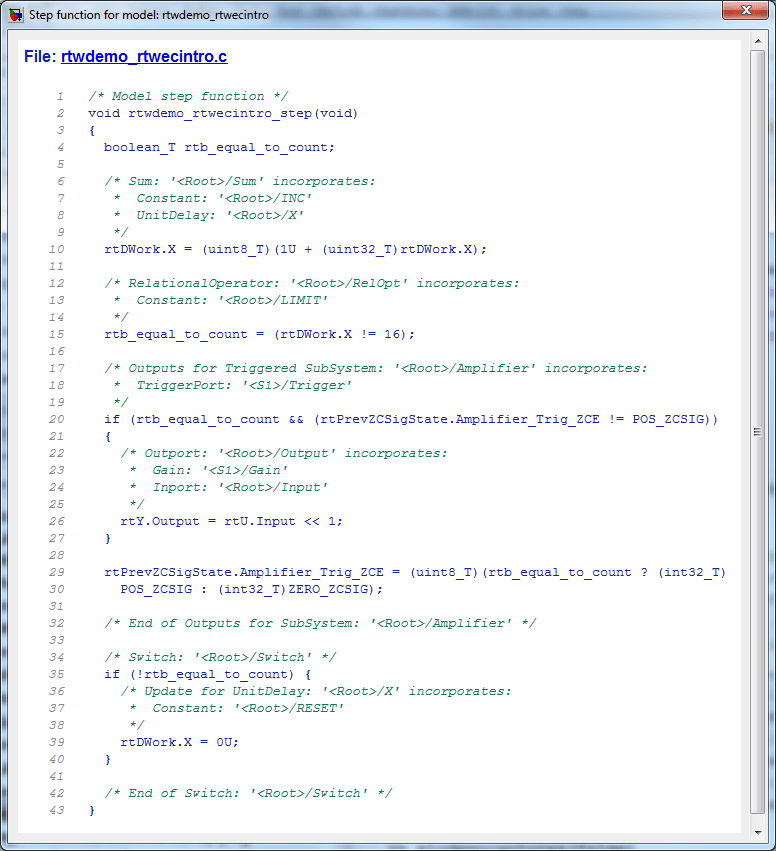This screenshot has width=776, height=851.
Task: Click the 'Model step function' comment line
Action: point(188,97)
